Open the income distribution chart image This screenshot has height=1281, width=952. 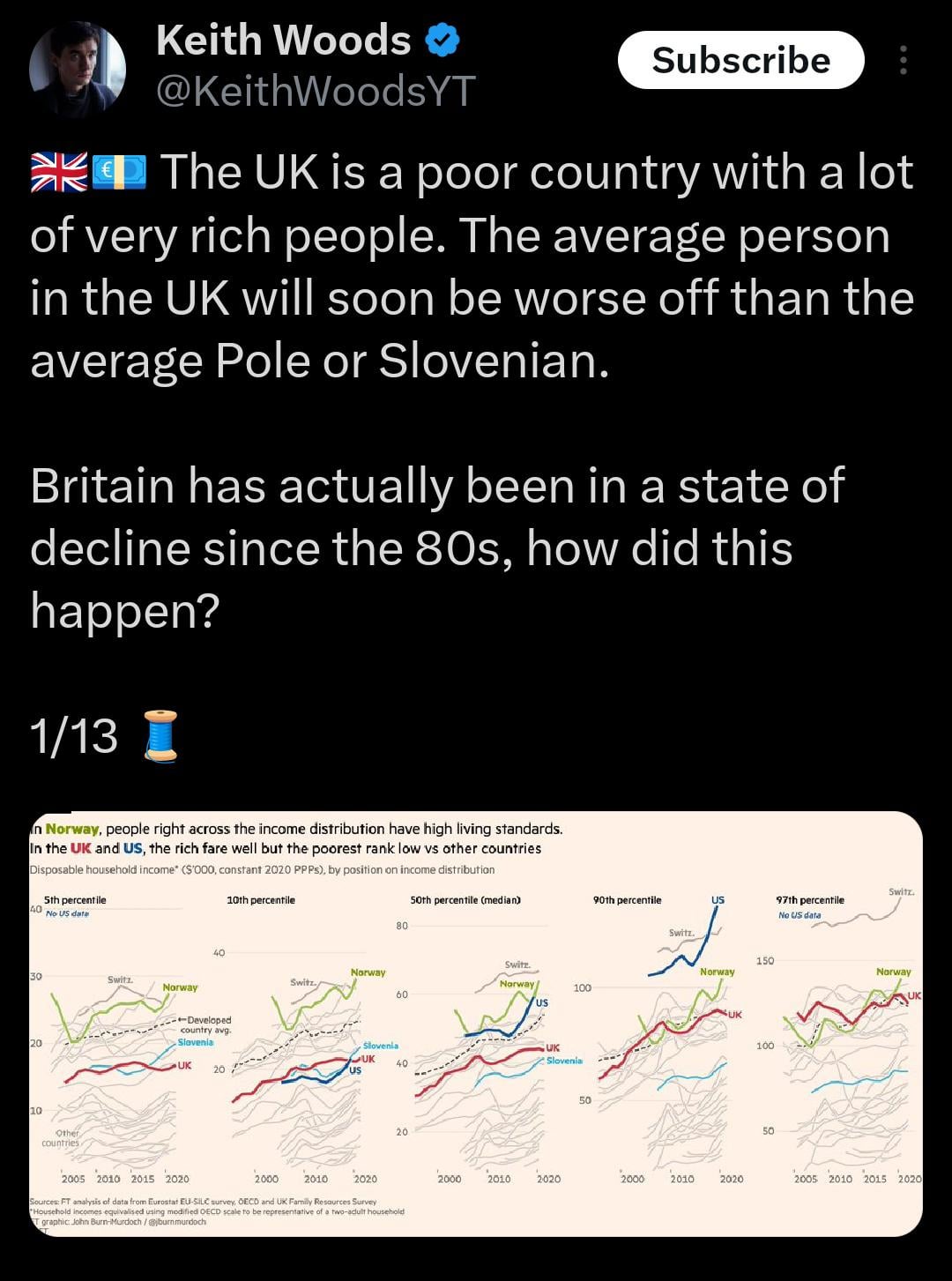tap(476, 1024)
